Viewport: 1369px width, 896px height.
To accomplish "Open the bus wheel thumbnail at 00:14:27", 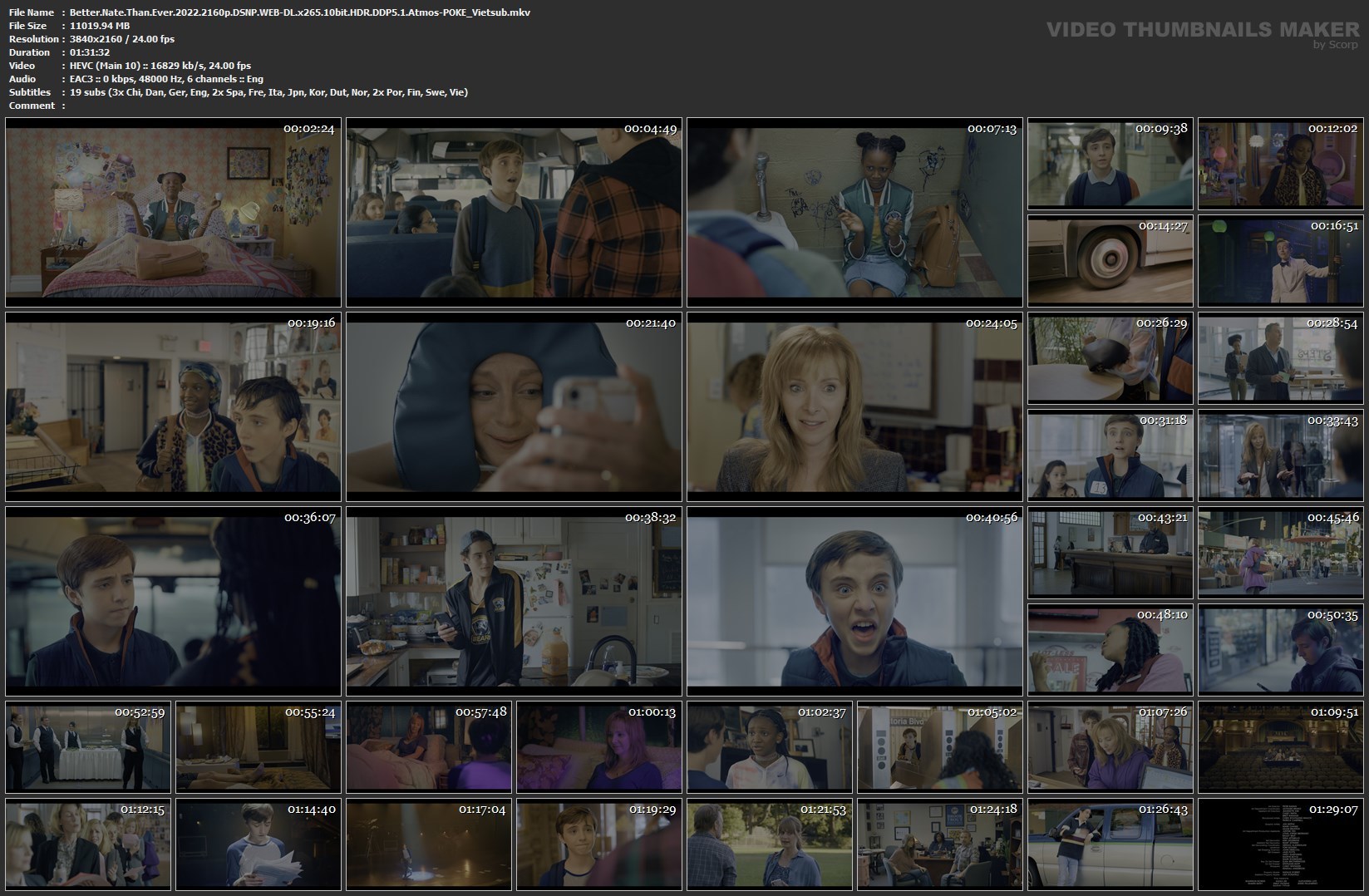I will [1110, 261].
